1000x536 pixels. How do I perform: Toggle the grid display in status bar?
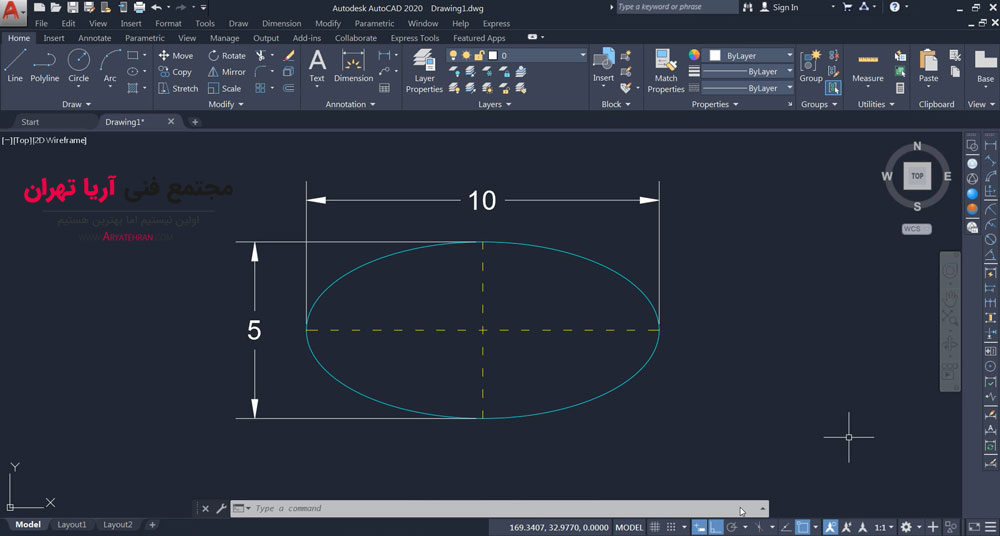[655, 527]
